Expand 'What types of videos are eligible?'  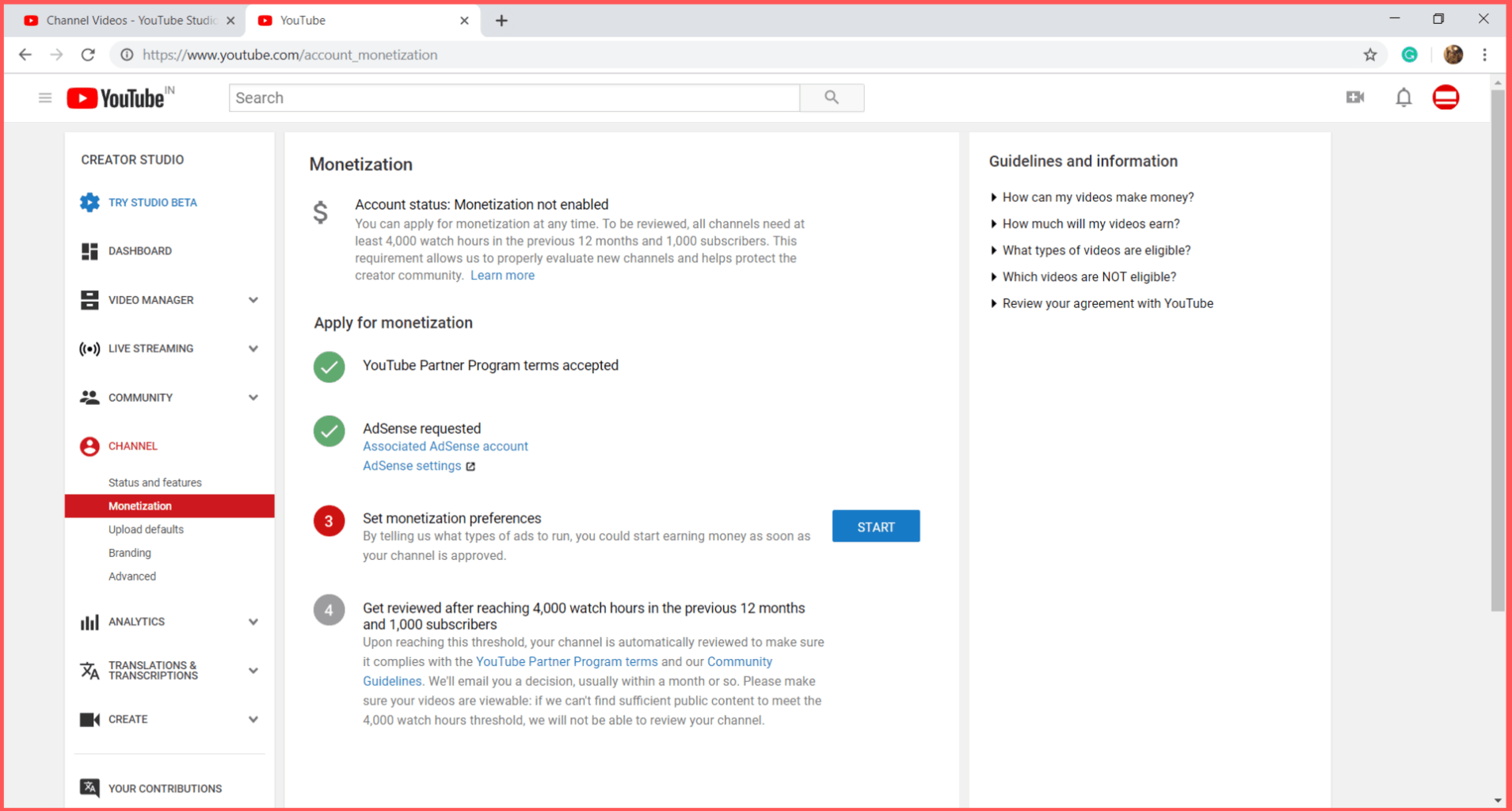1091,250
